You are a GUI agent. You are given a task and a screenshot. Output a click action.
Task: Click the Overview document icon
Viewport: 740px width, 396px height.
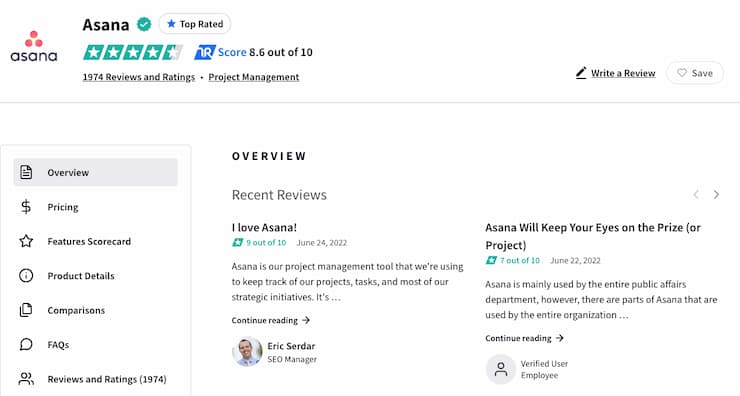pos(26,172)
